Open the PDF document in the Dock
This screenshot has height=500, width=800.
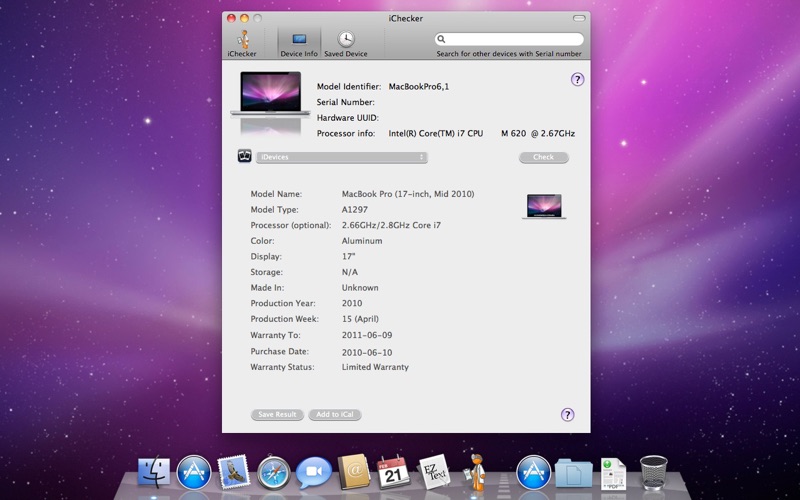coord(613,473)
